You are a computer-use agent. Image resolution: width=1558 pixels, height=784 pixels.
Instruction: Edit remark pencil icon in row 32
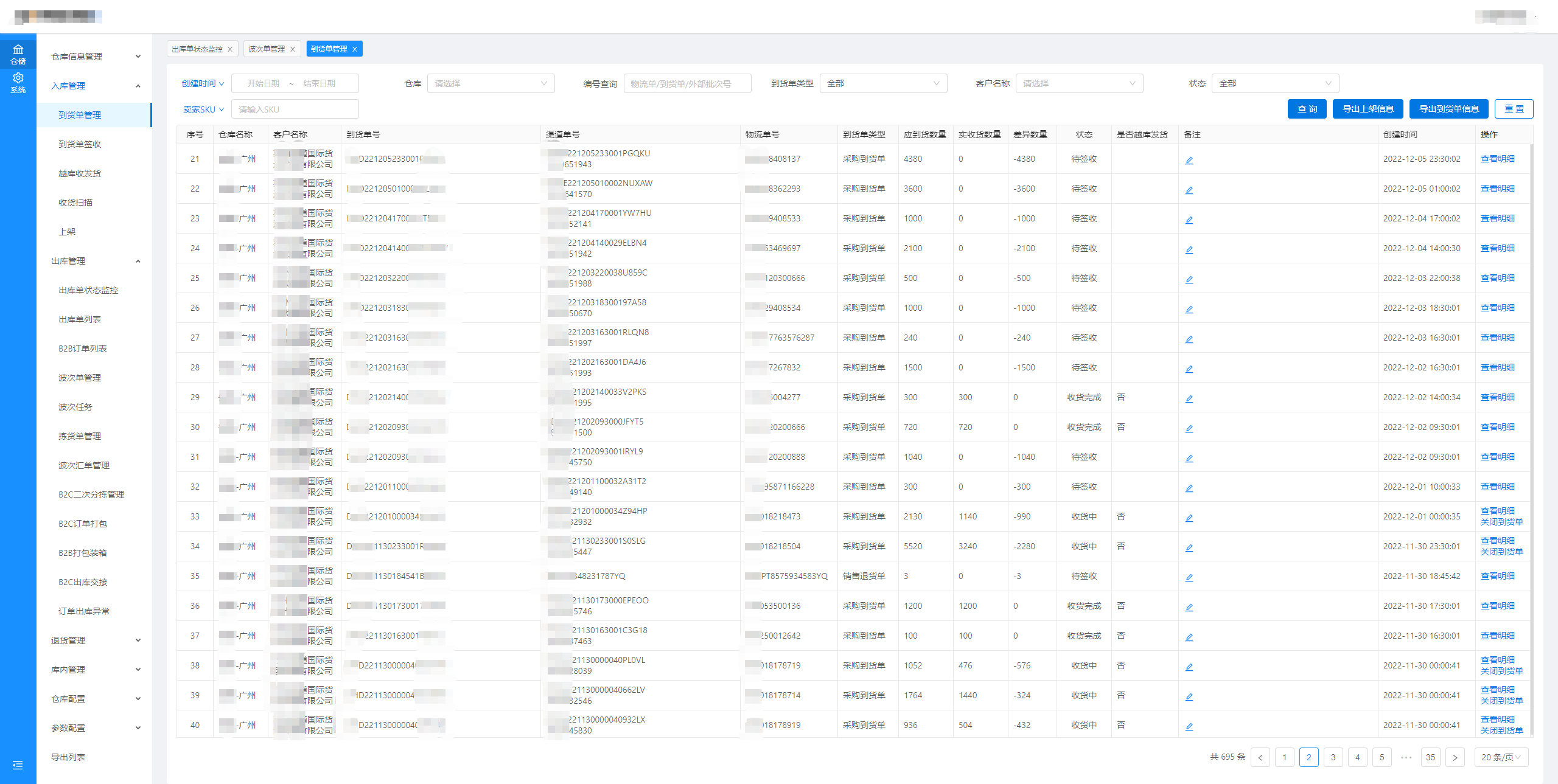click(x=1189, y=488)
